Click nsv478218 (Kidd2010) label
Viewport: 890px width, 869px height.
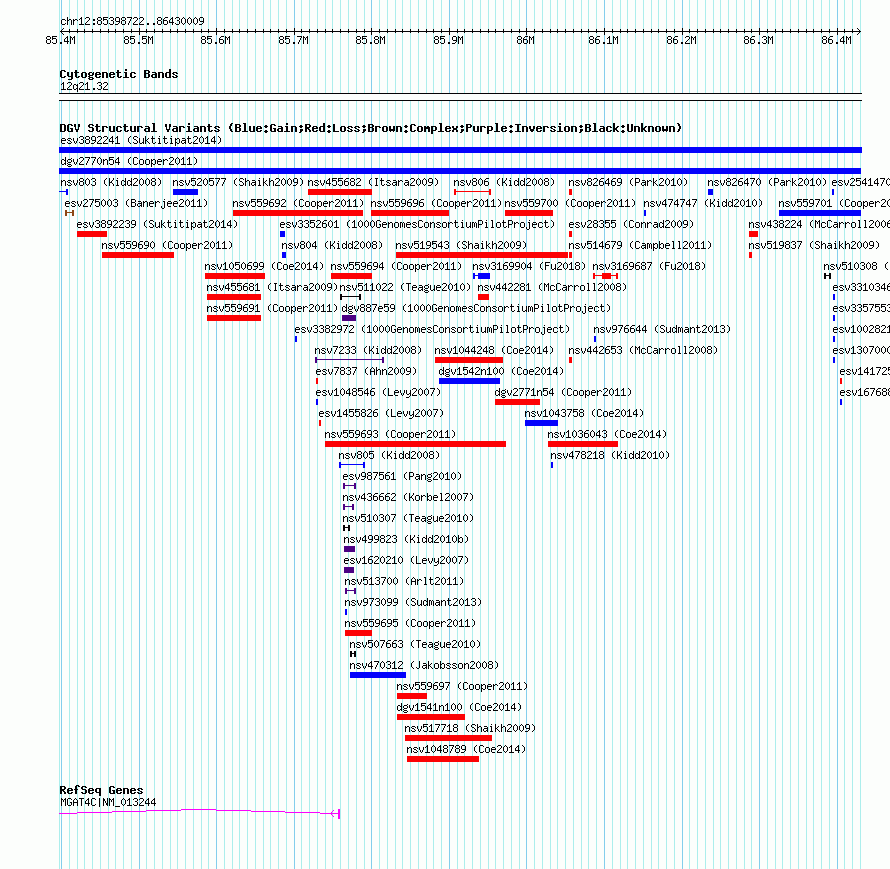(610, 455)
